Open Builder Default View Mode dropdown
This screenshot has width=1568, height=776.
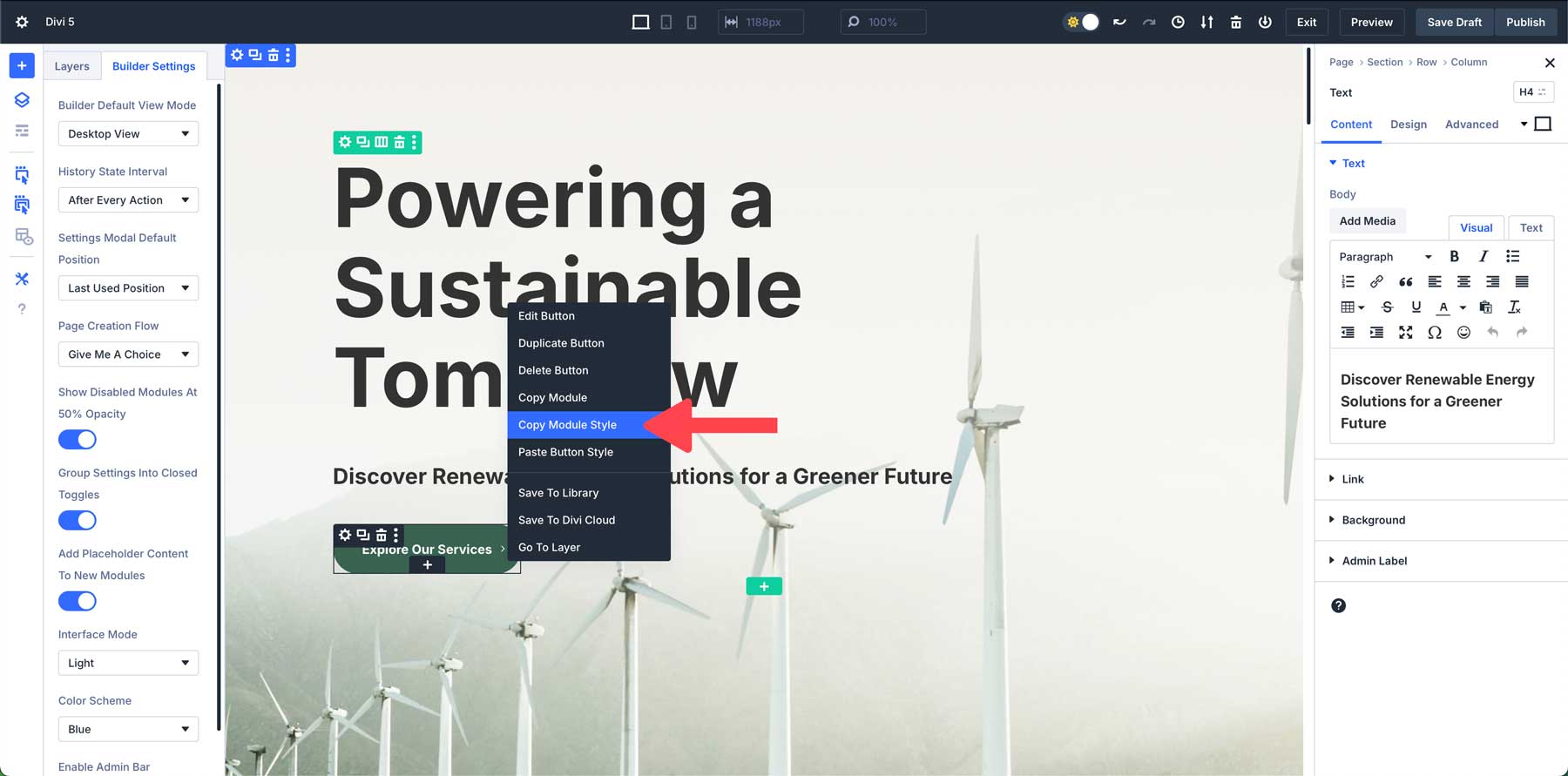click(128, 133)
